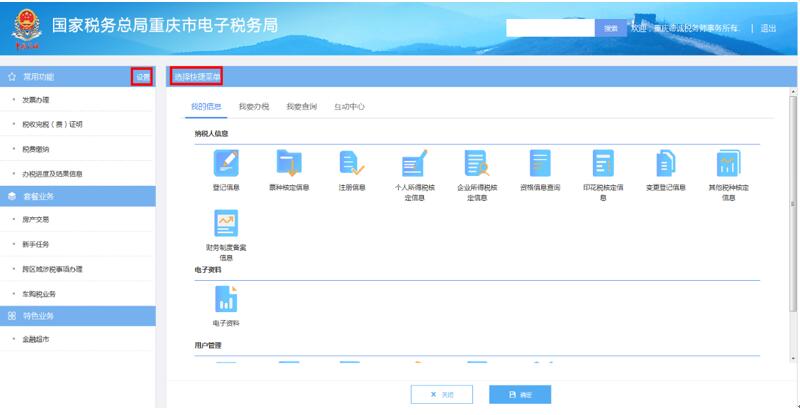Open 其他税种核定信息 icon
800x415 pixels.
pos(728,163)
